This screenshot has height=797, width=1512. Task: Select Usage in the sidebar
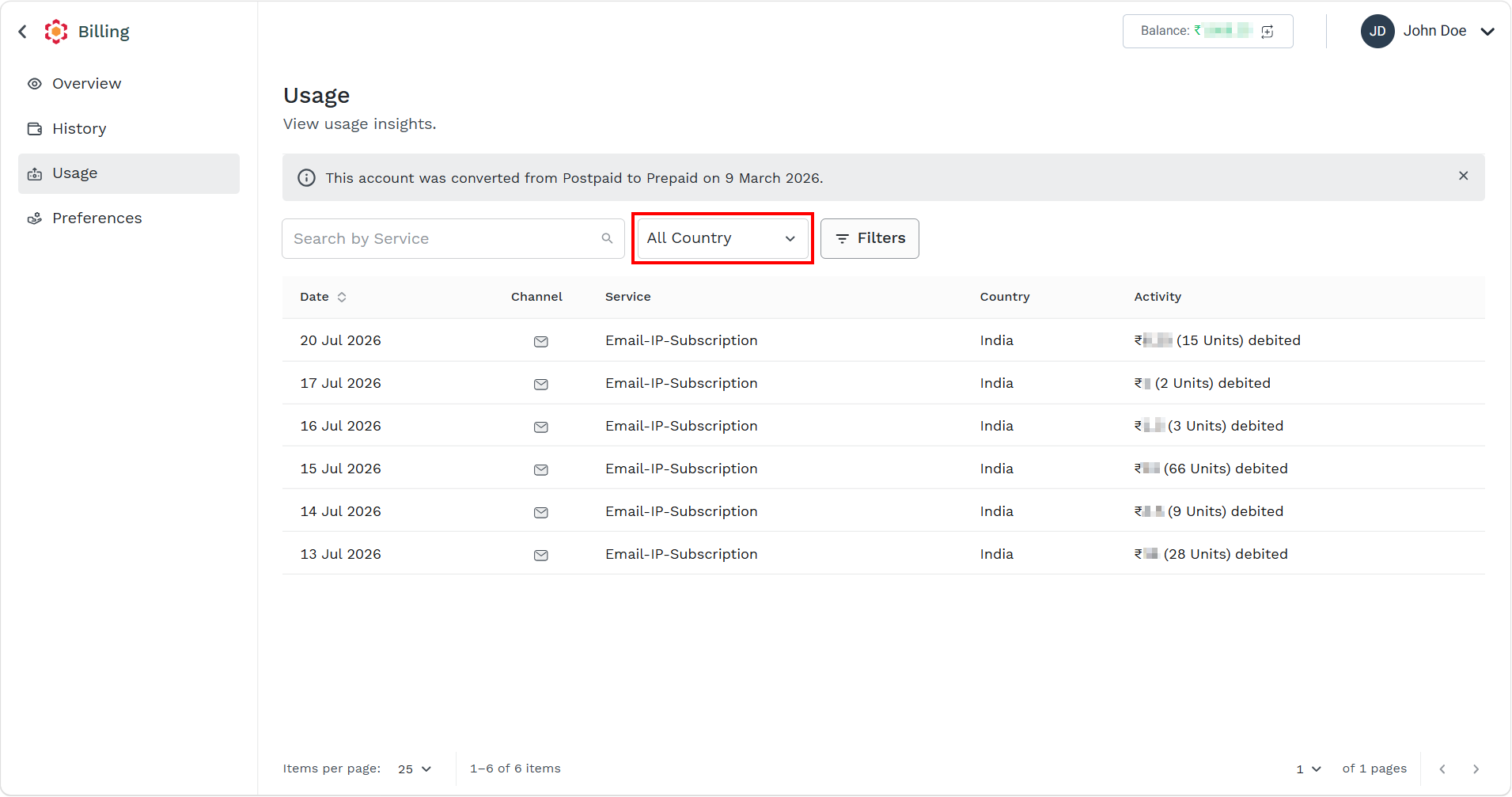coord(129,173)
